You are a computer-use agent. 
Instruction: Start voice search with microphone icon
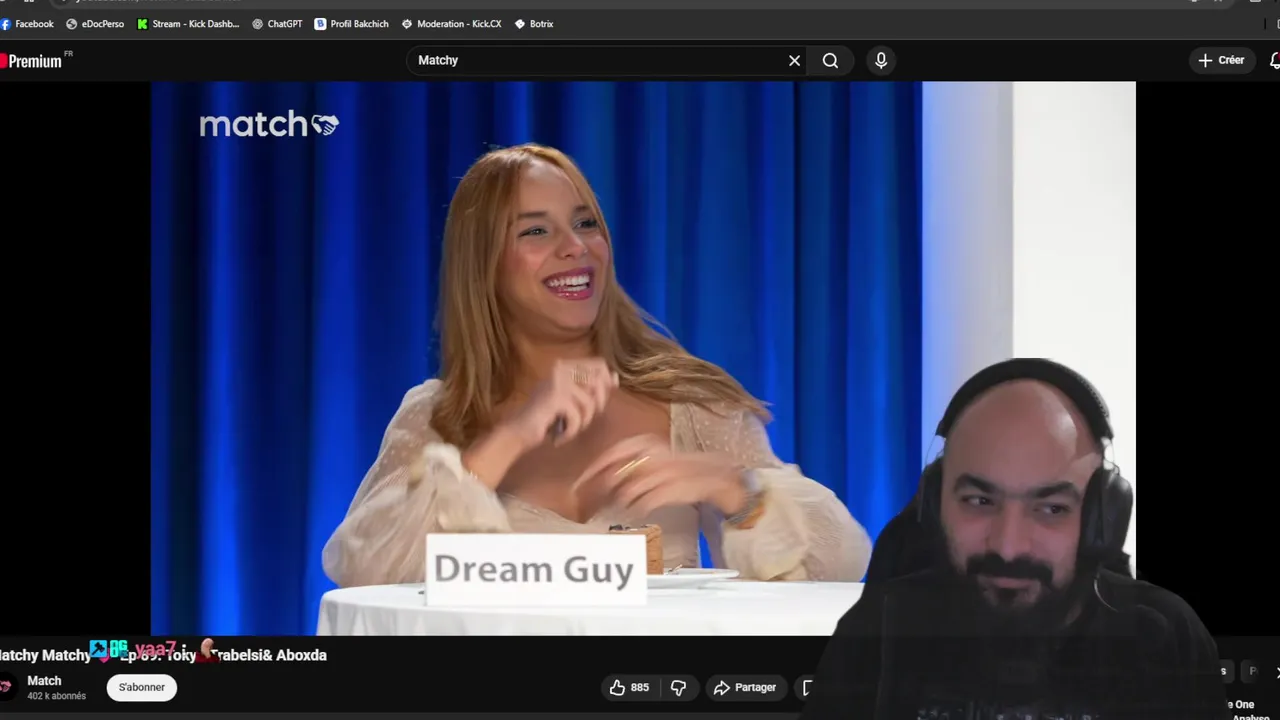pyautogui.click(x=881, y=60)
